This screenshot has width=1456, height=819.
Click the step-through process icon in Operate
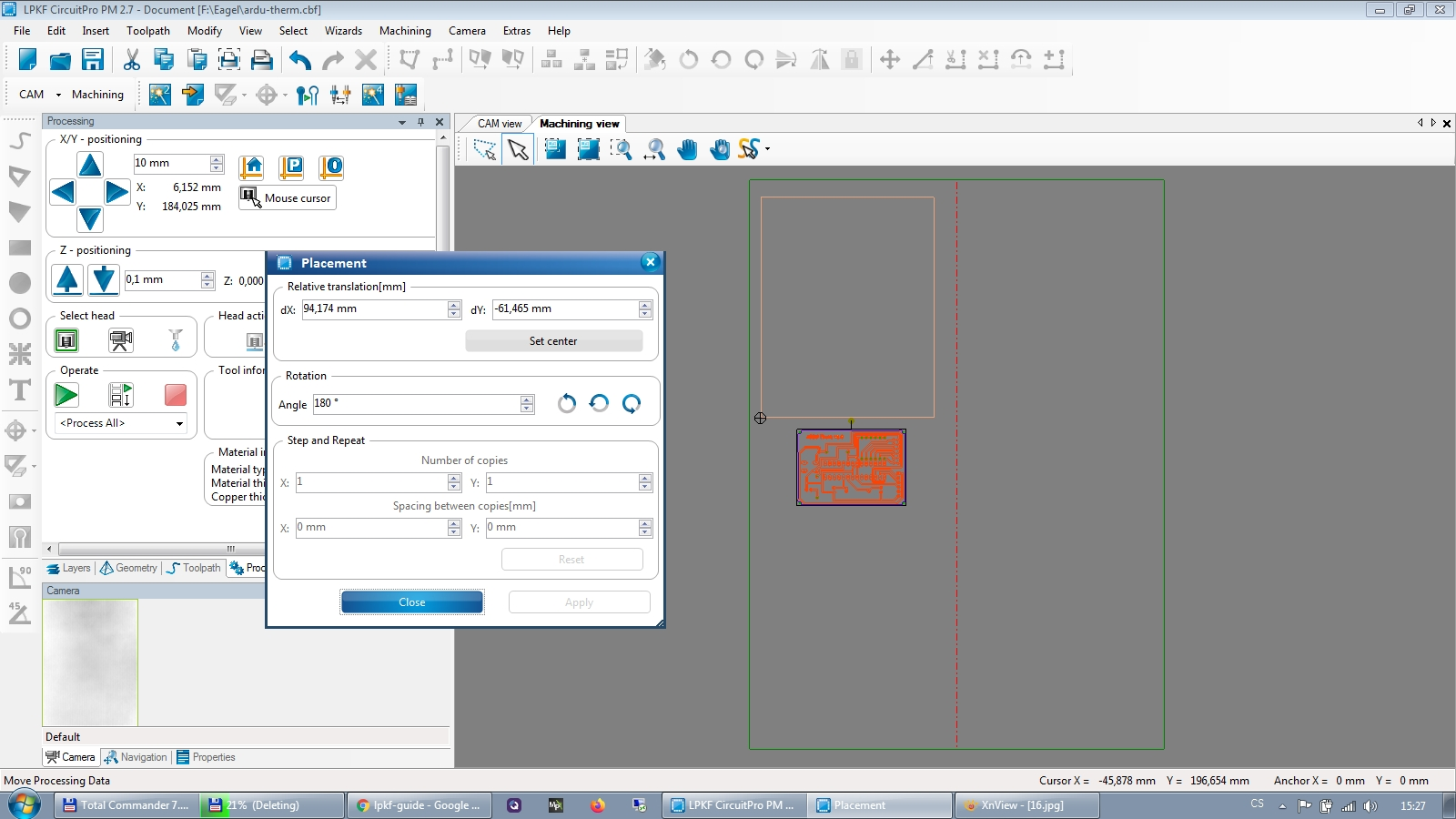coord(121,395)
